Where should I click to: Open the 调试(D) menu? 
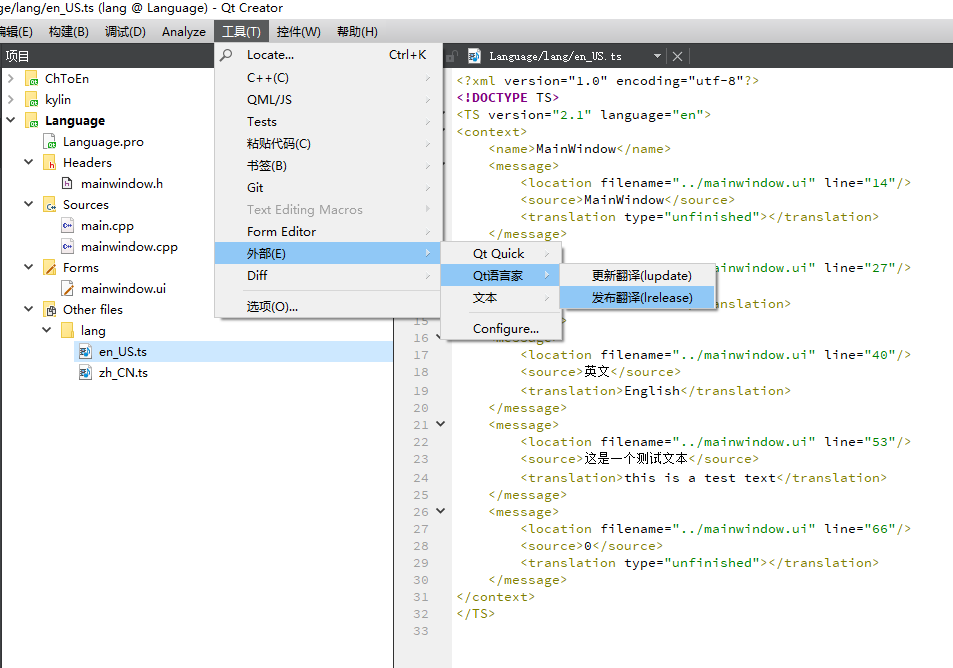click(125, 32)
